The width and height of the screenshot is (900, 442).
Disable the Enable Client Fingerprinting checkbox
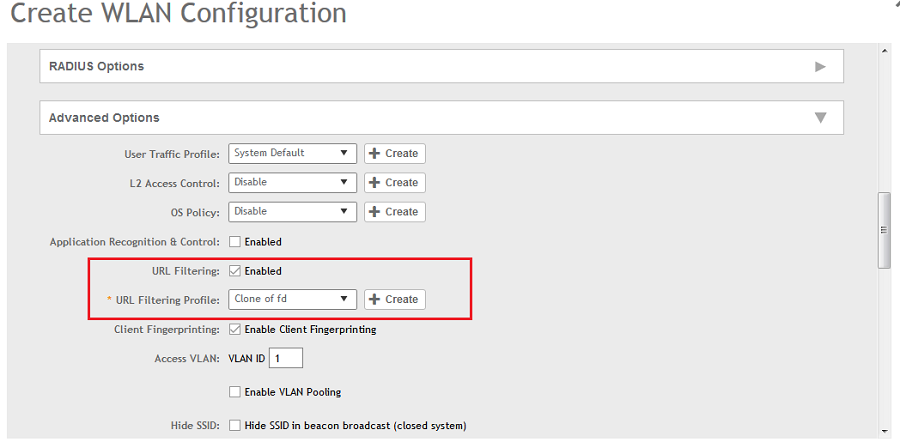[235, 329]
